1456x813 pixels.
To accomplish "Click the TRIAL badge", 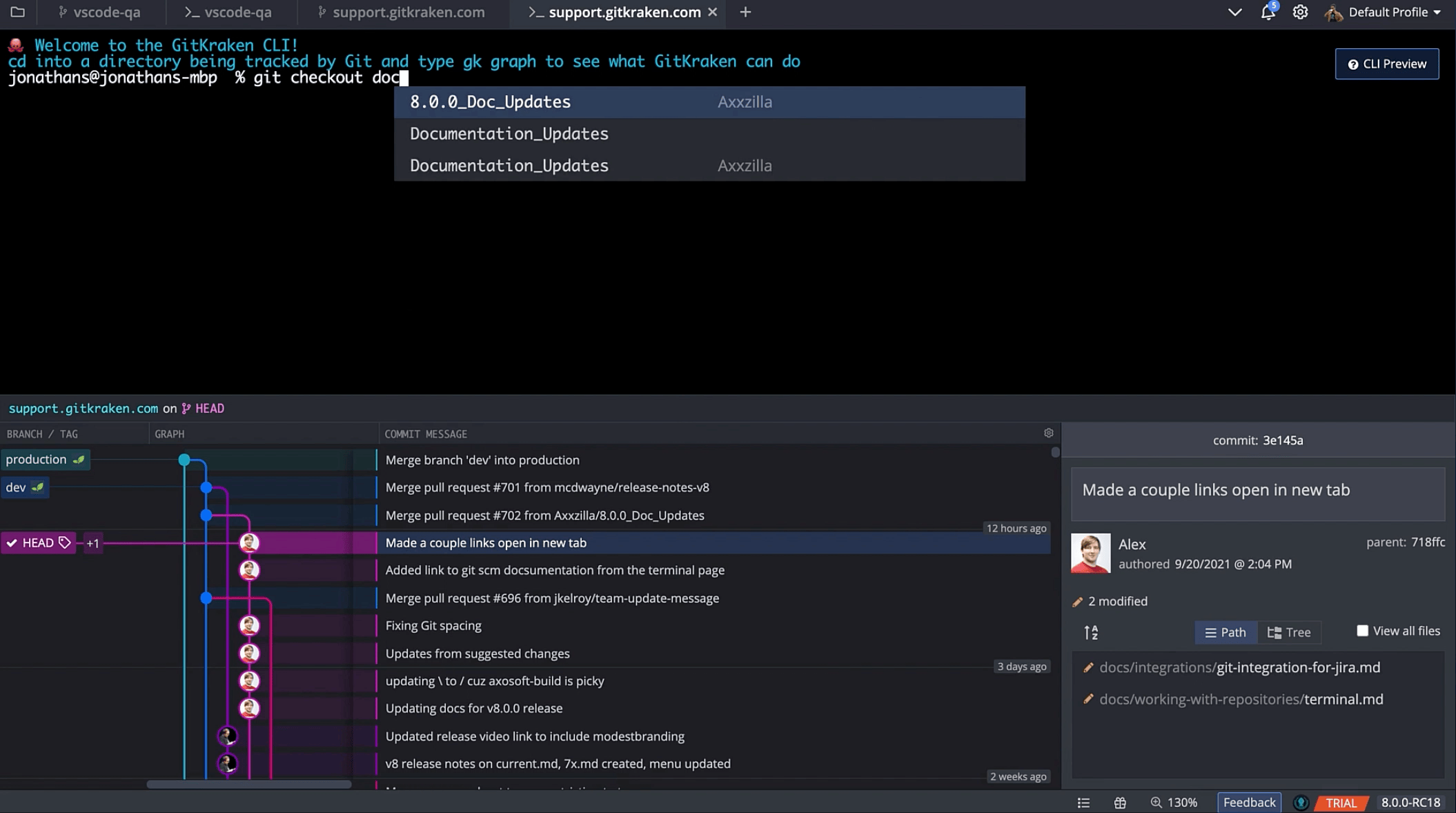I will pos(1341,803).
